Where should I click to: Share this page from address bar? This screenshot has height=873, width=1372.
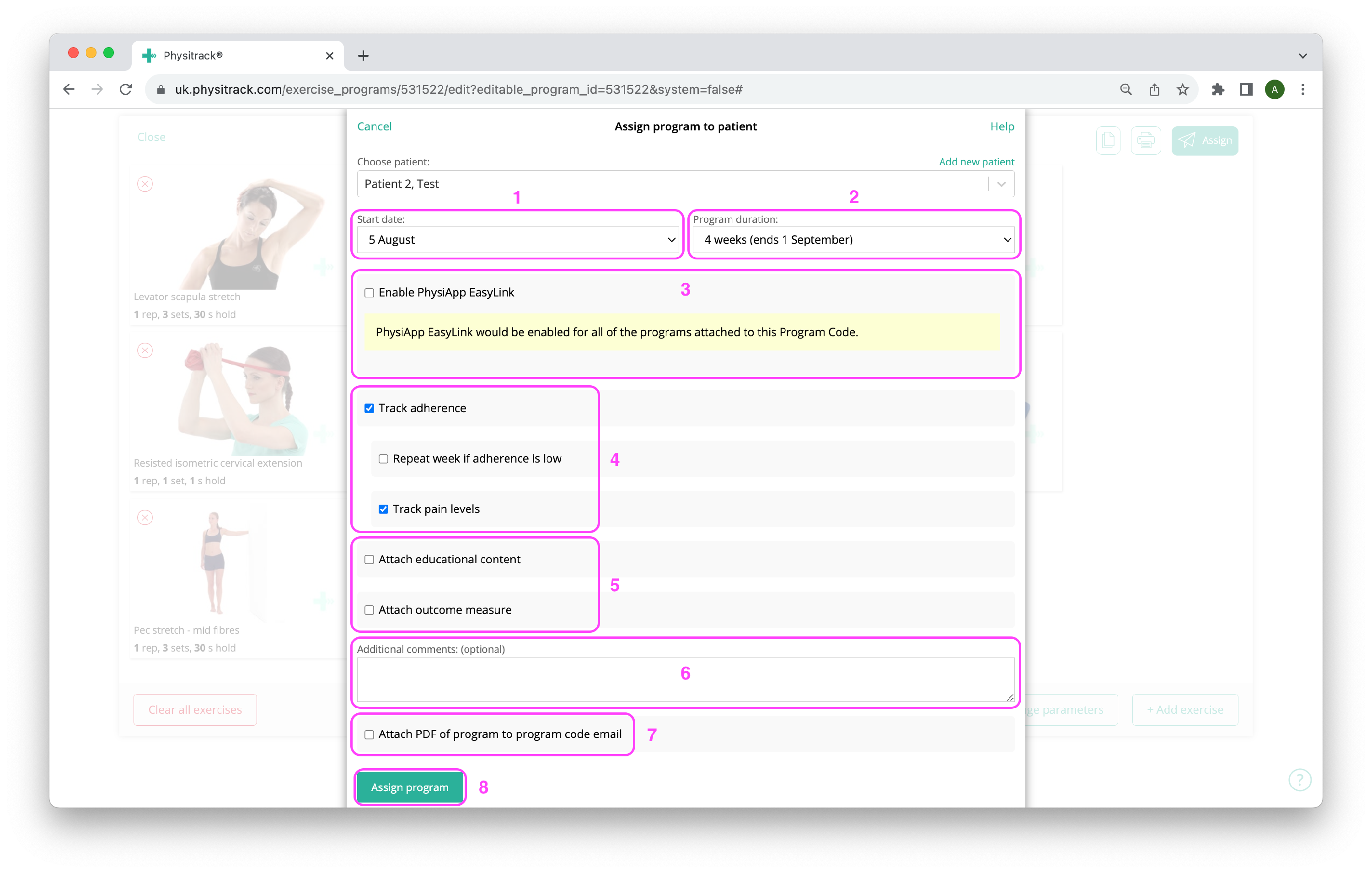tap(1154, 90)
